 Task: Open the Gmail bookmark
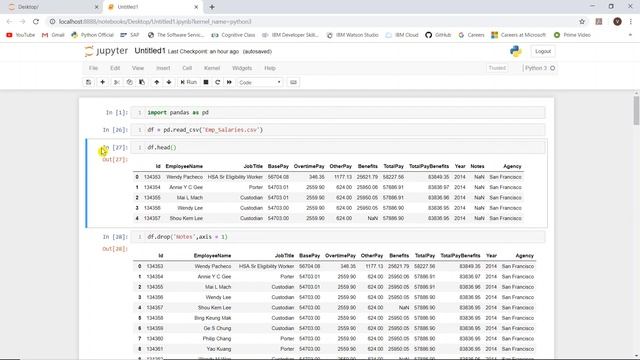tap(53, 35)
